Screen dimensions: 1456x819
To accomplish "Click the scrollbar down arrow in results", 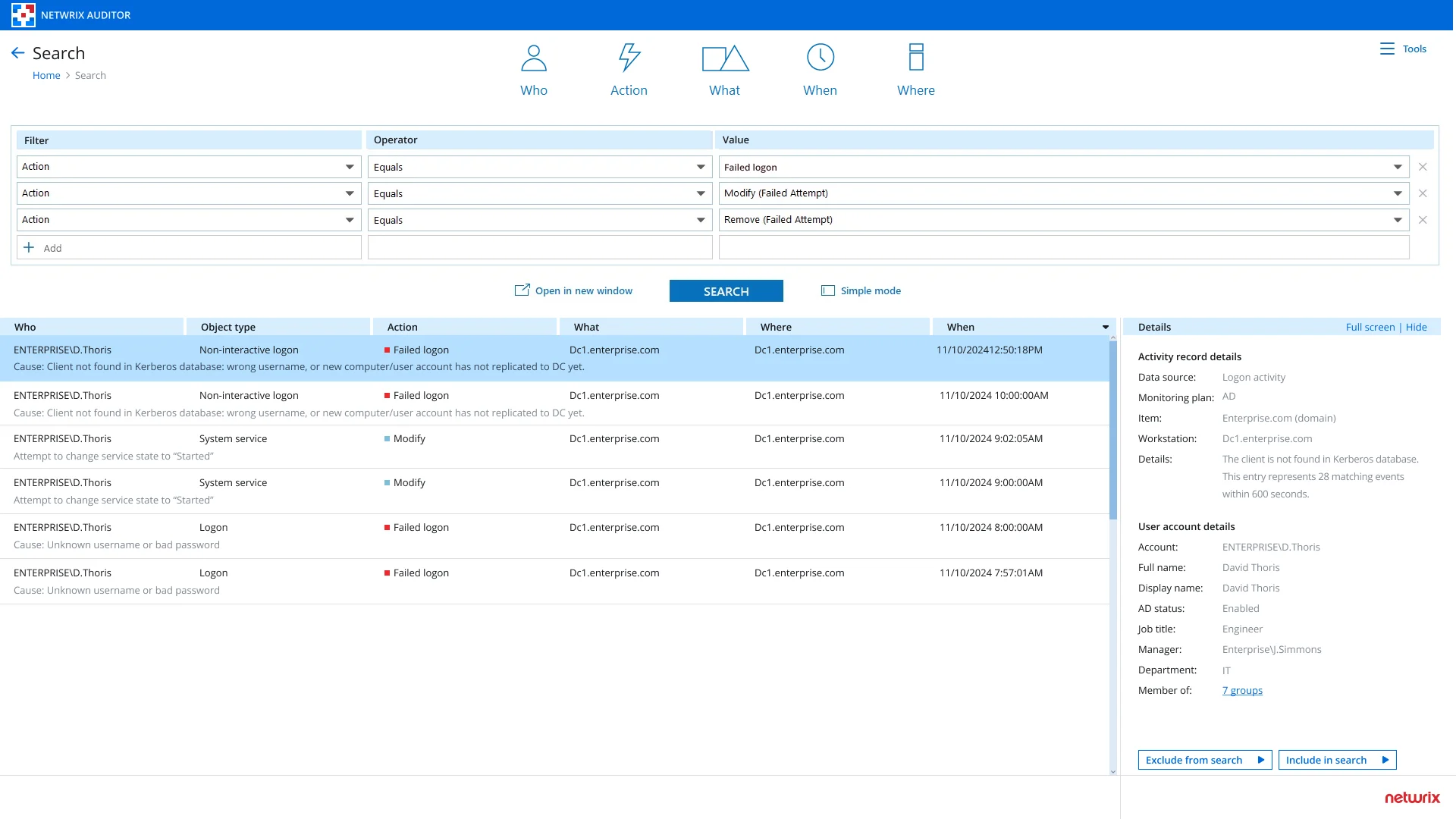I will coord(1113,771).
